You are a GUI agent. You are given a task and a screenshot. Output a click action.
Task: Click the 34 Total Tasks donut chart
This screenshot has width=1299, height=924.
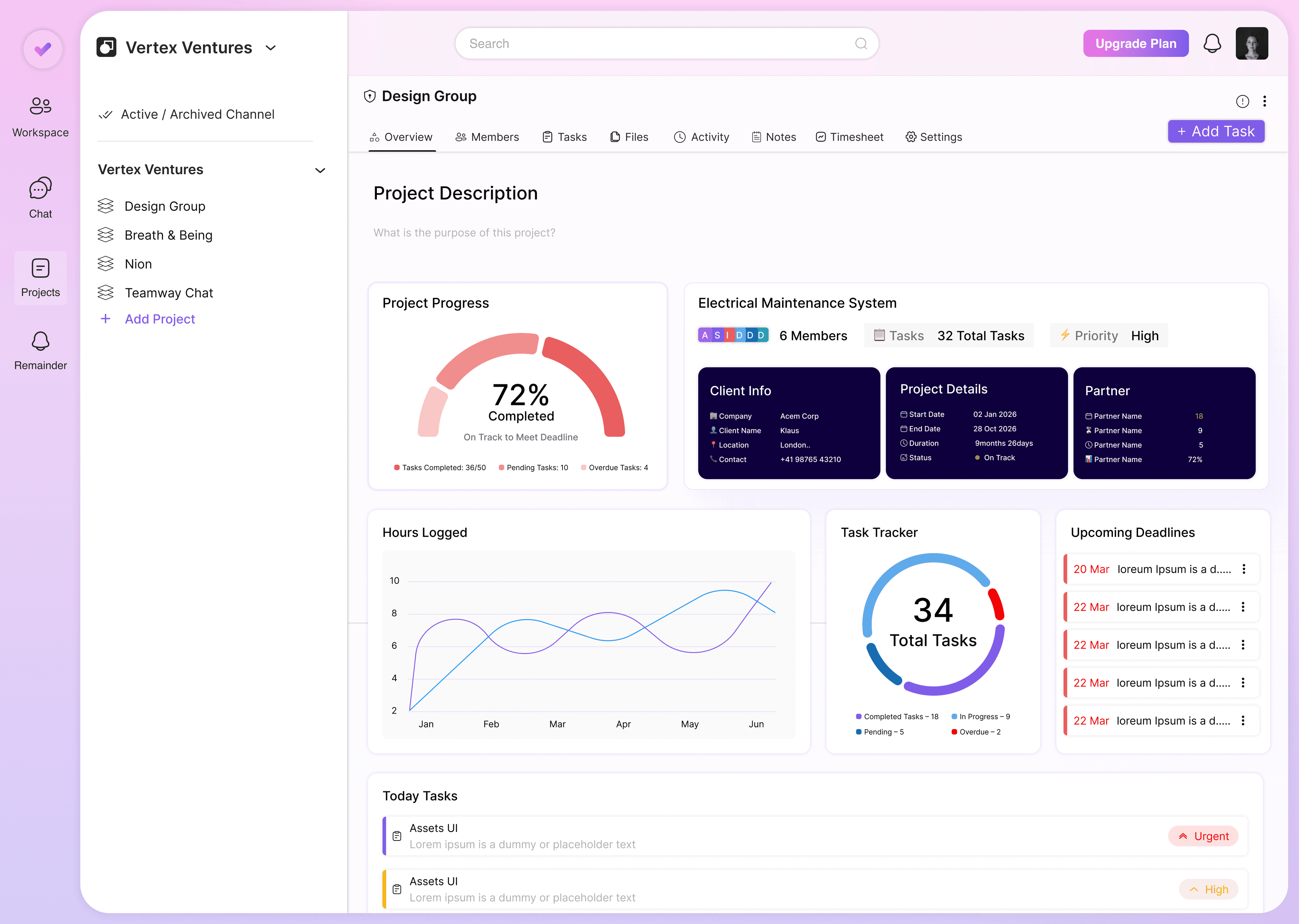tap(933, 624)
